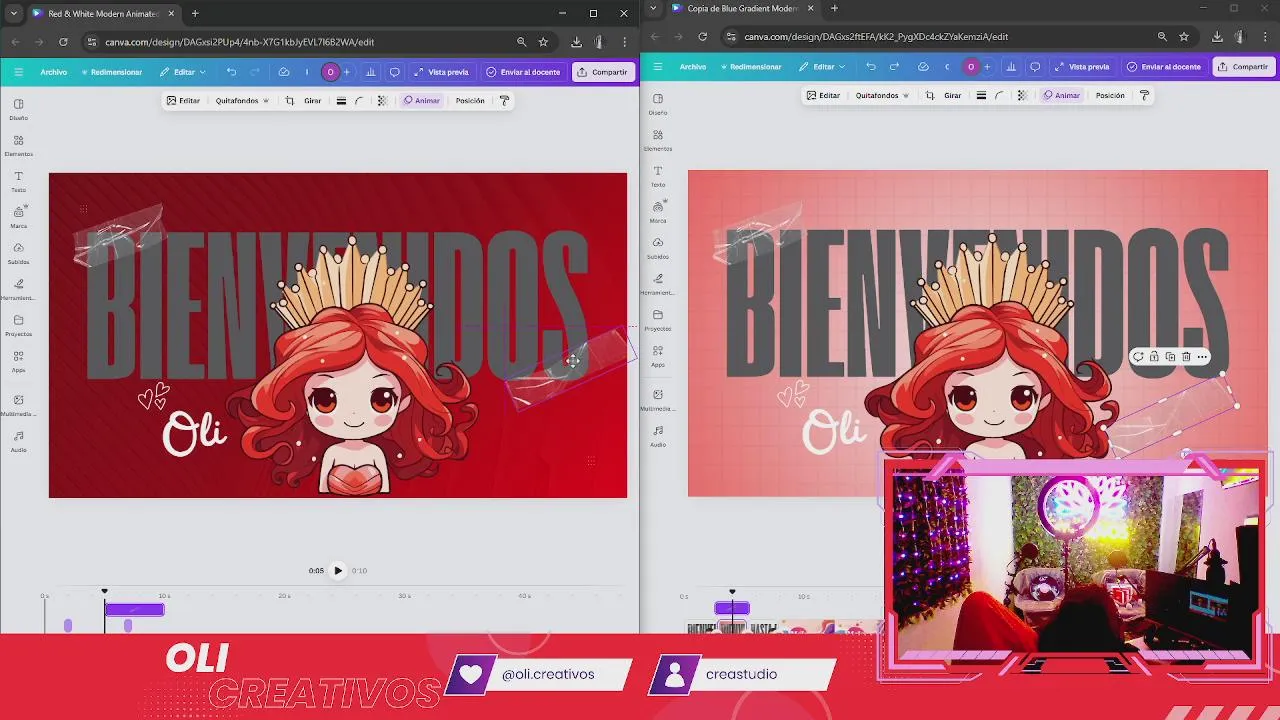1280x720 pixels.
Task: Click Compartir button in right Canva window
Action: coord(1243,67)
